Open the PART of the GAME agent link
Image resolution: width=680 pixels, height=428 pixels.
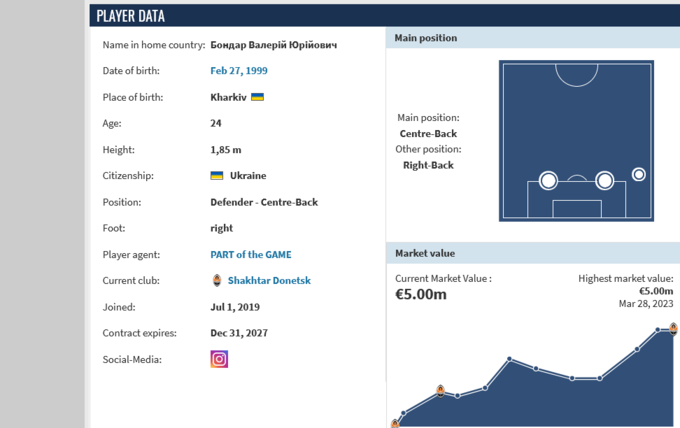pos(251,254)
